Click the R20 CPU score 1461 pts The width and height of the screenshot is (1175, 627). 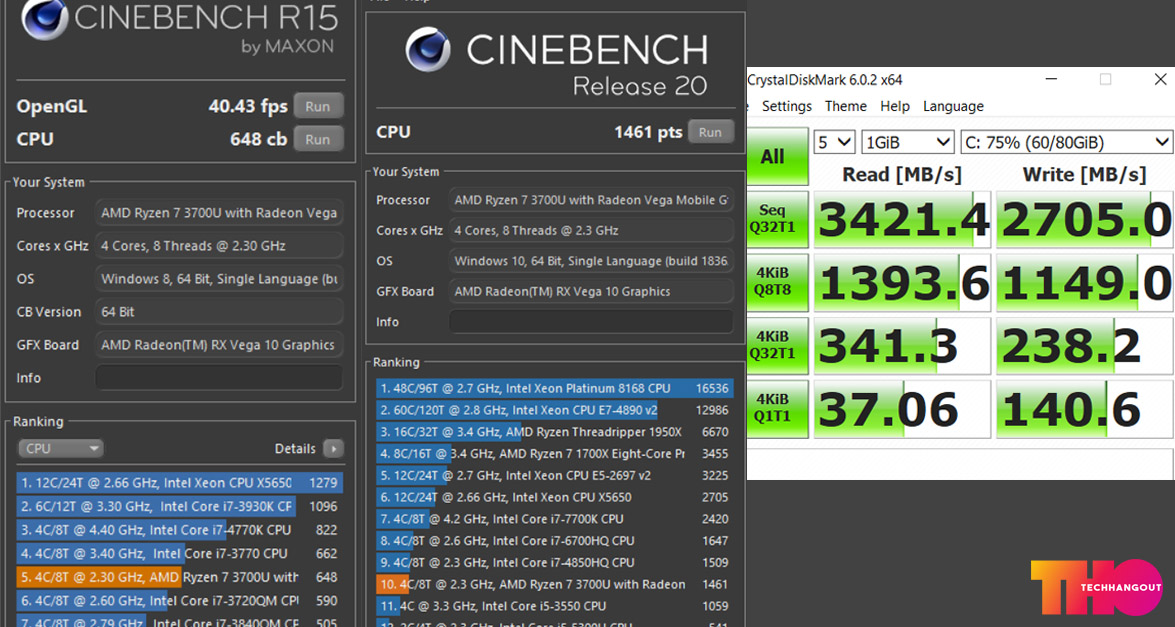pyautogui.click(x=648, y=133)
